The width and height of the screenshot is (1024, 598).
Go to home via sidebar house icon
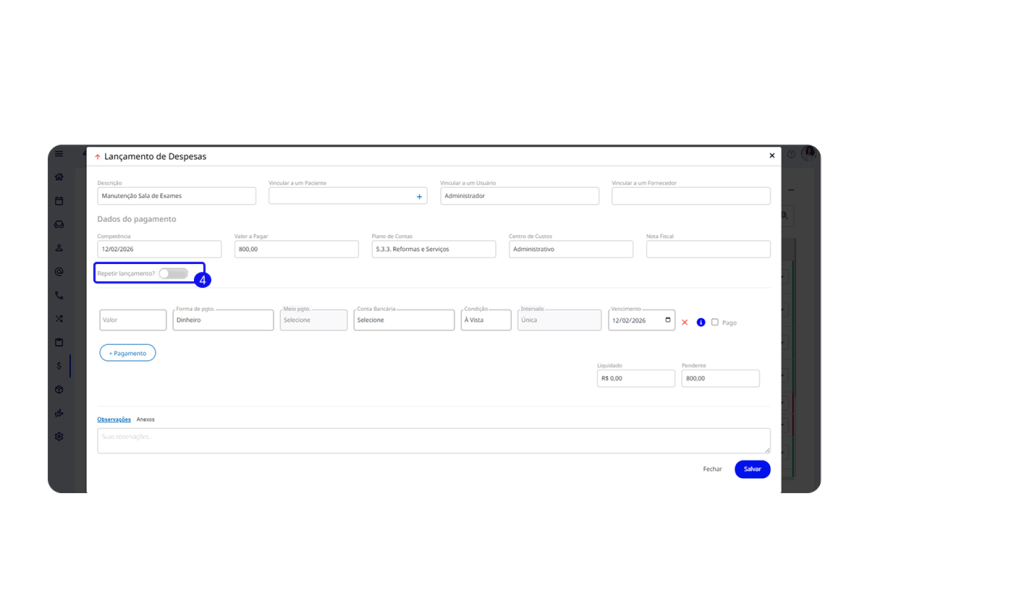coord(59,177)
